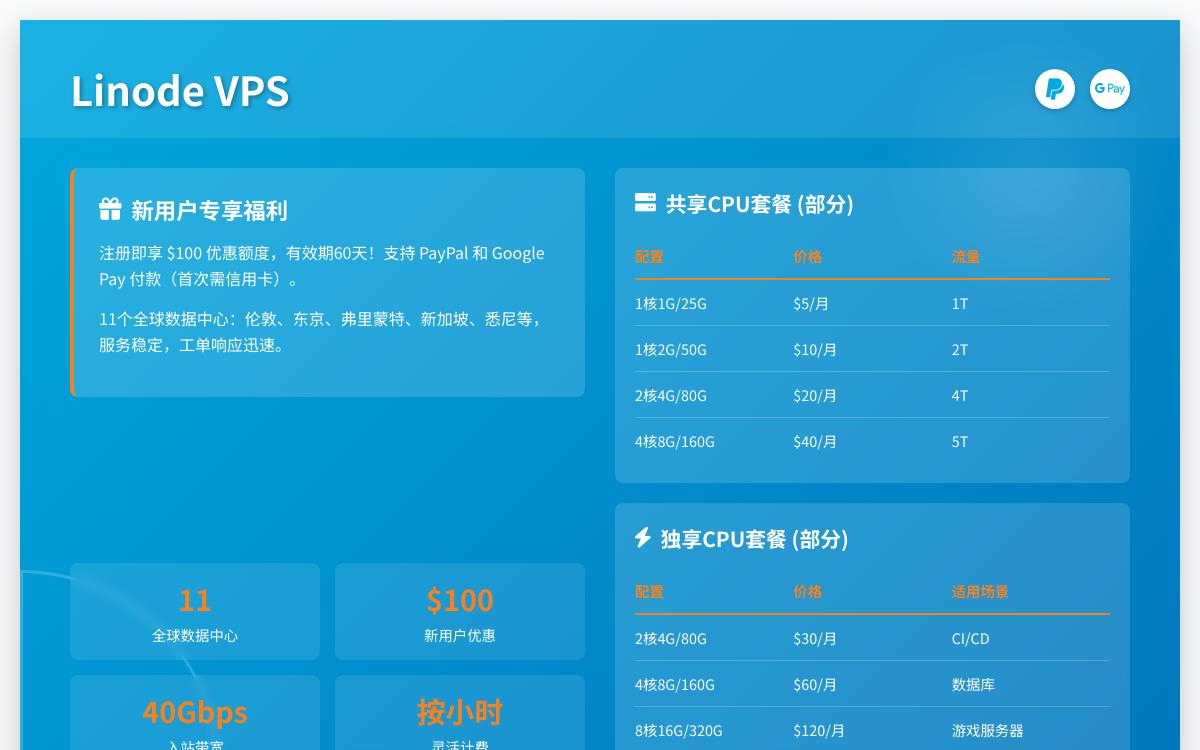
Task: Click the 配置 header in shared CPU table
Action: (649, 257)
